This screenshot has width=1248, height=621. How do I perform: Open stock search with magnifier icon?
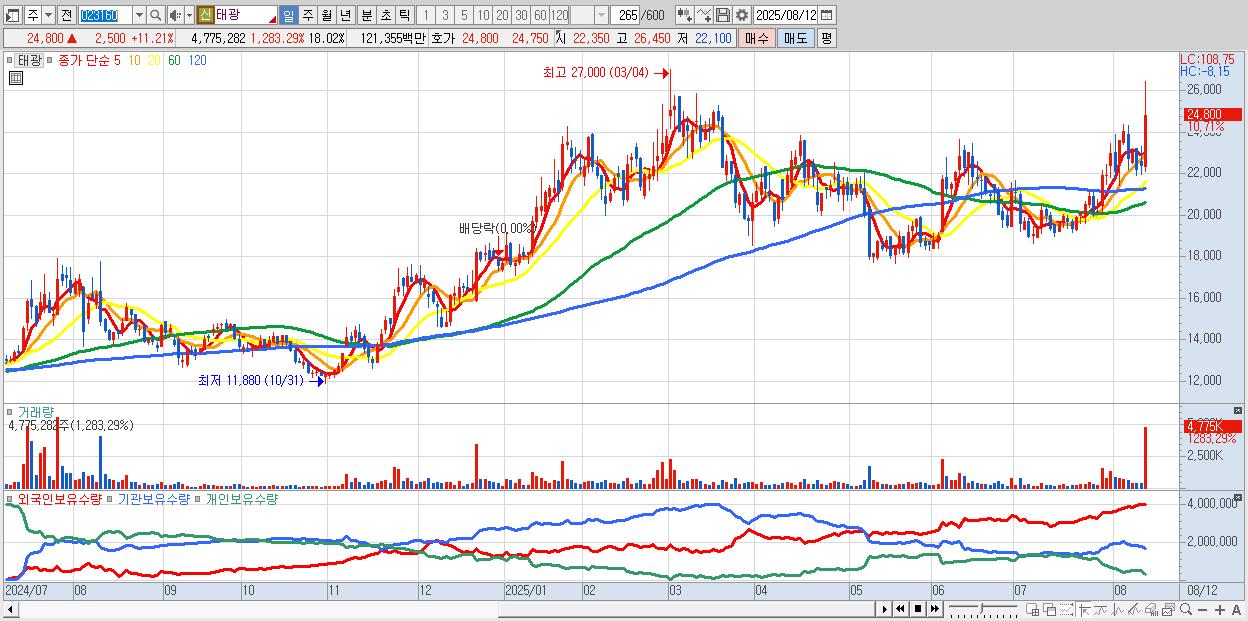click(x=155, y=15)
